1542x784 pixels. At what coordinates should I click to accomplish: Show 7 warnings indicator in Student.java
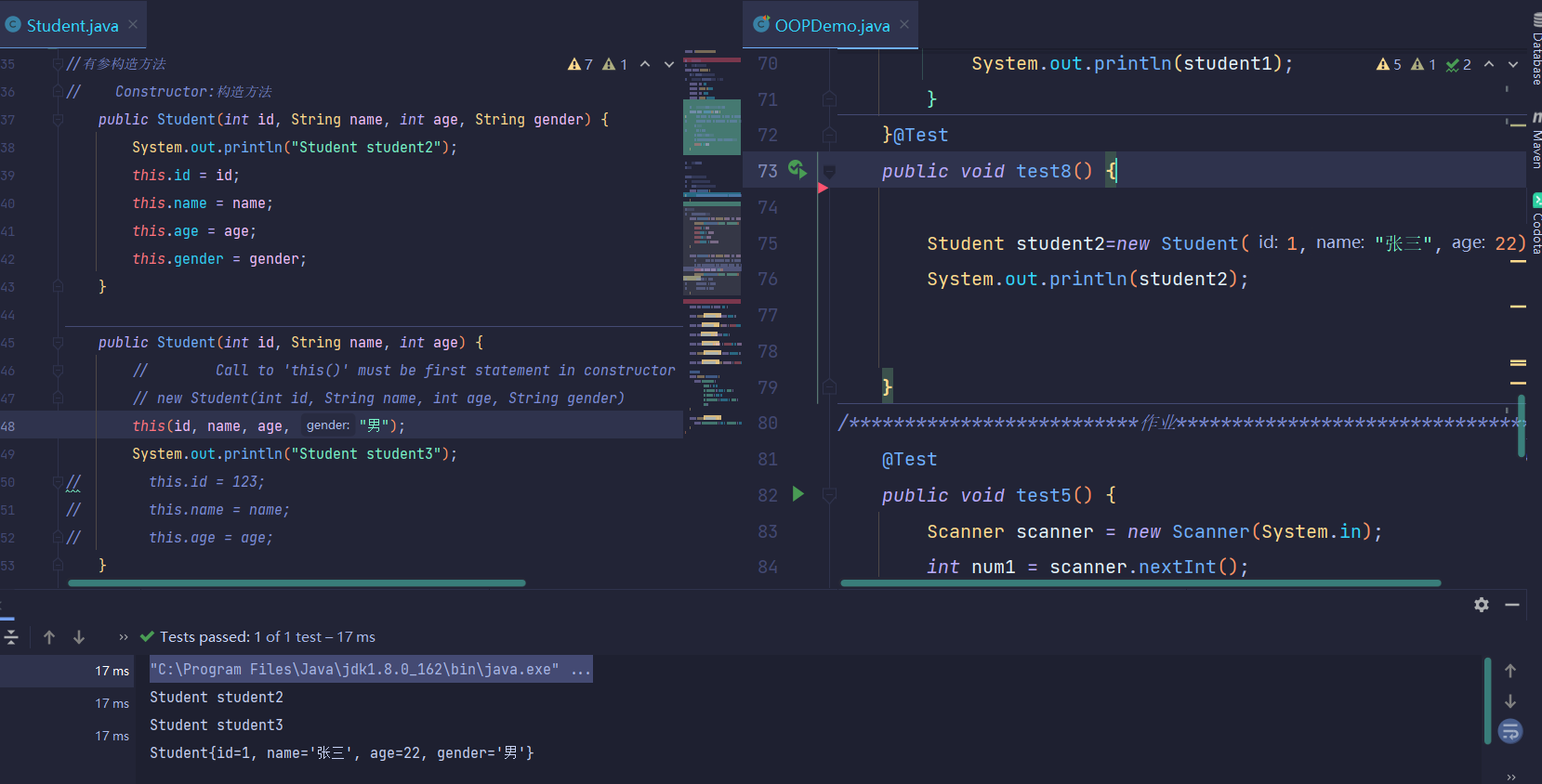(580, 64)
